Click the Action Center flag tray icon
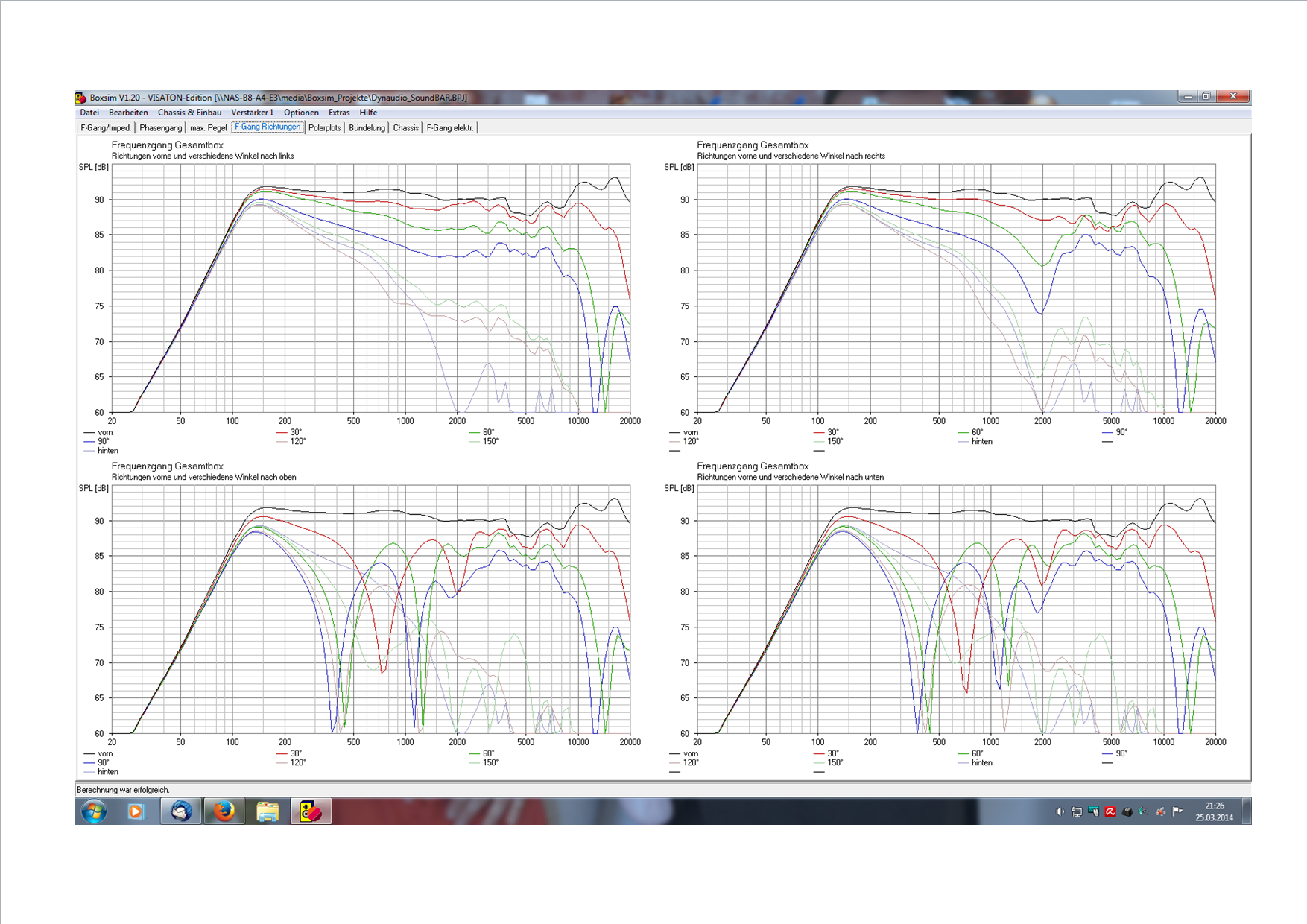The height and width of the screenshot is (924, 1307). tap(1177, 811)
